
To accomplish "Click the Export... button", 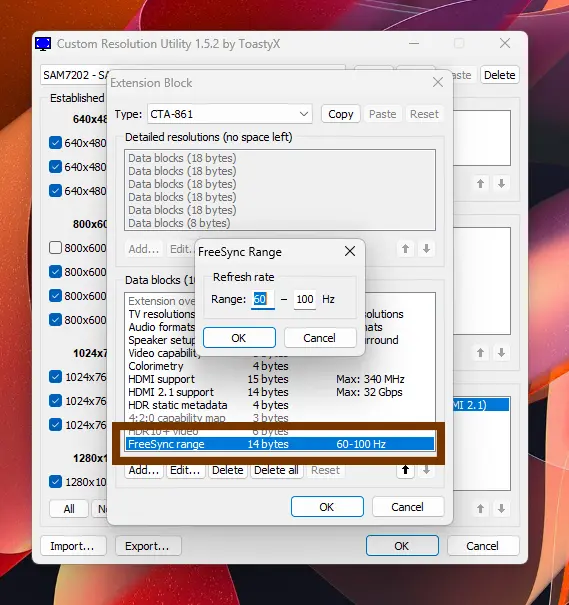I will click(147, 546).
